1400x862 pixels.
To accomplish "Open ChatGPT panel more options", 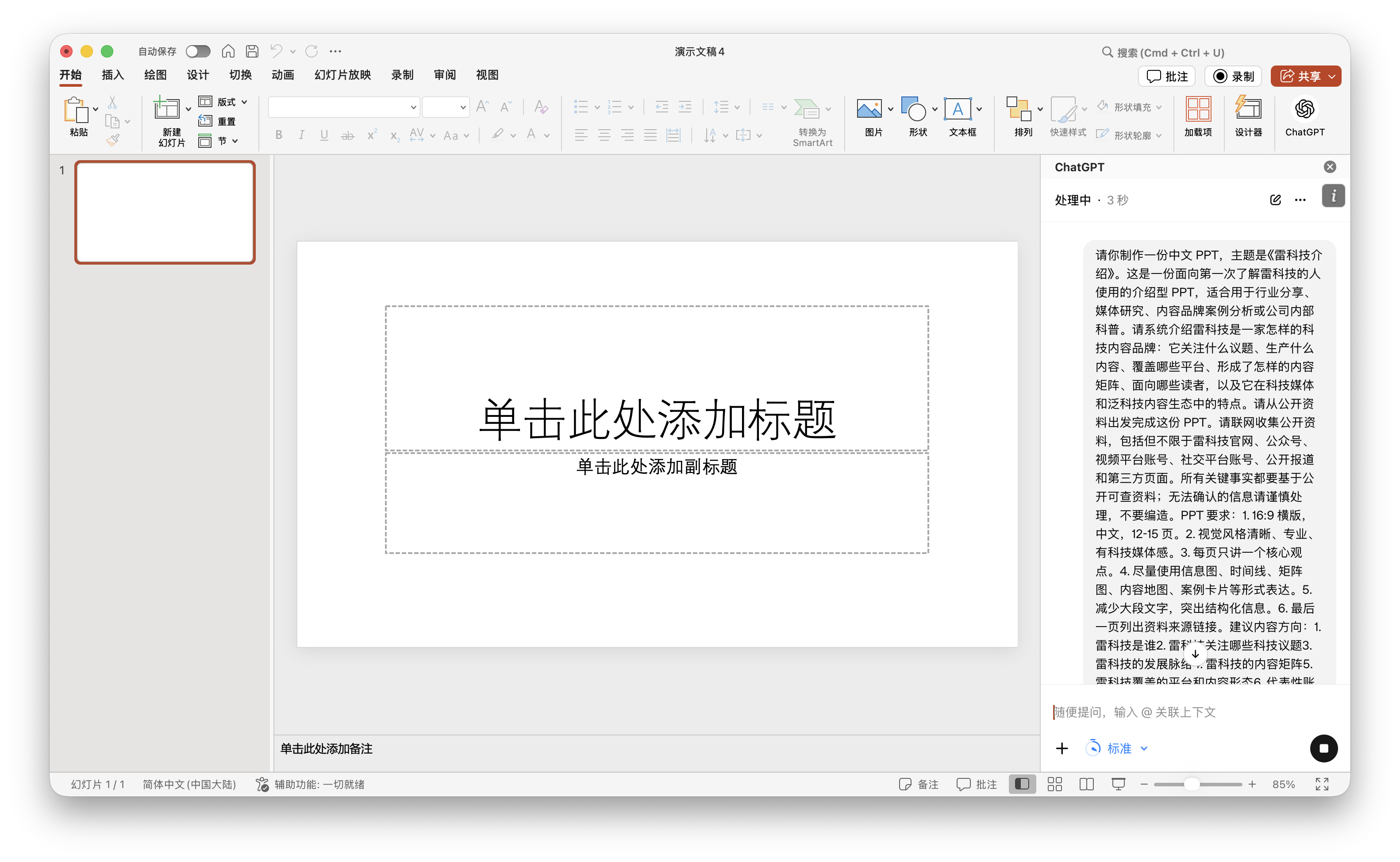I will [x=1300, y=200].
